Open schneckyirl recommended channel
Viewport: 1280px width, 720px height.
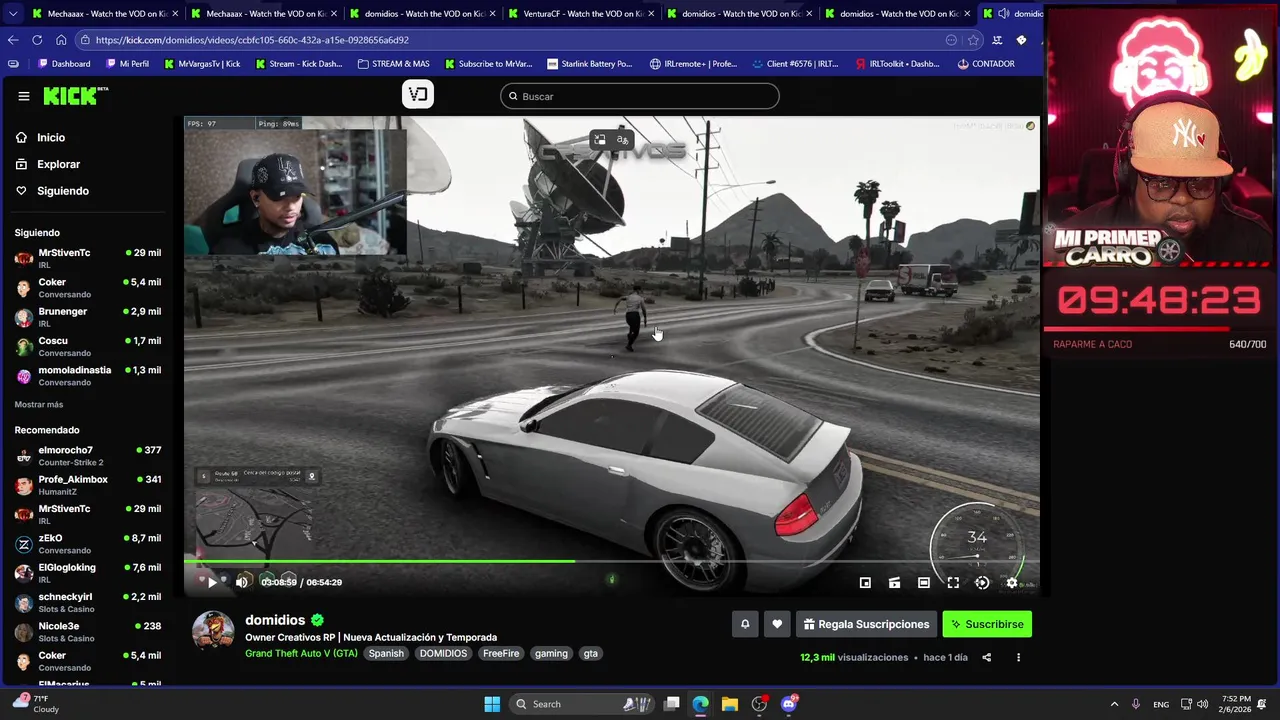[x=88, y=603]
